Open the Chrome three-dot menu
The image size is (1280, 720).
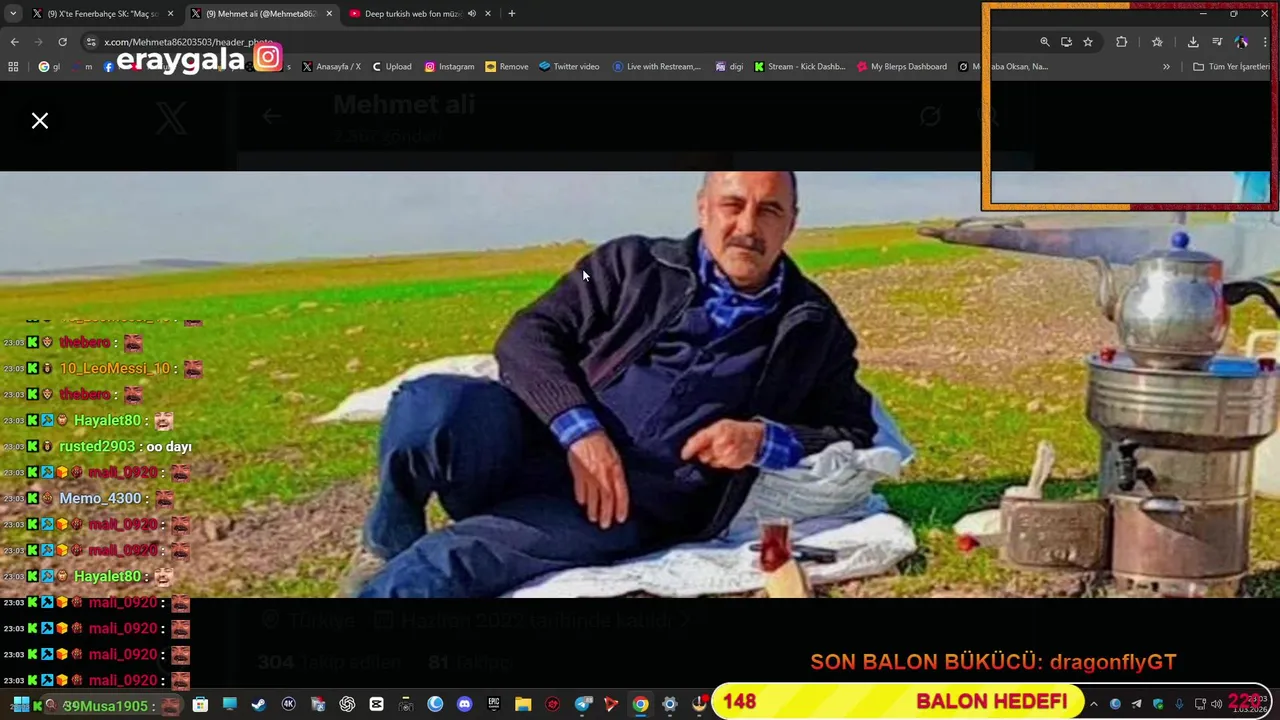1265,42
